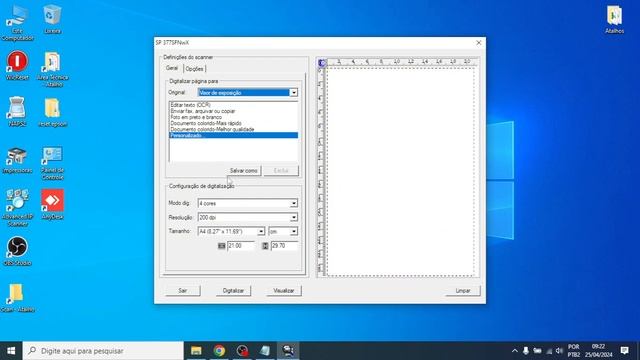Open reset epson folder

pos(52,112)
